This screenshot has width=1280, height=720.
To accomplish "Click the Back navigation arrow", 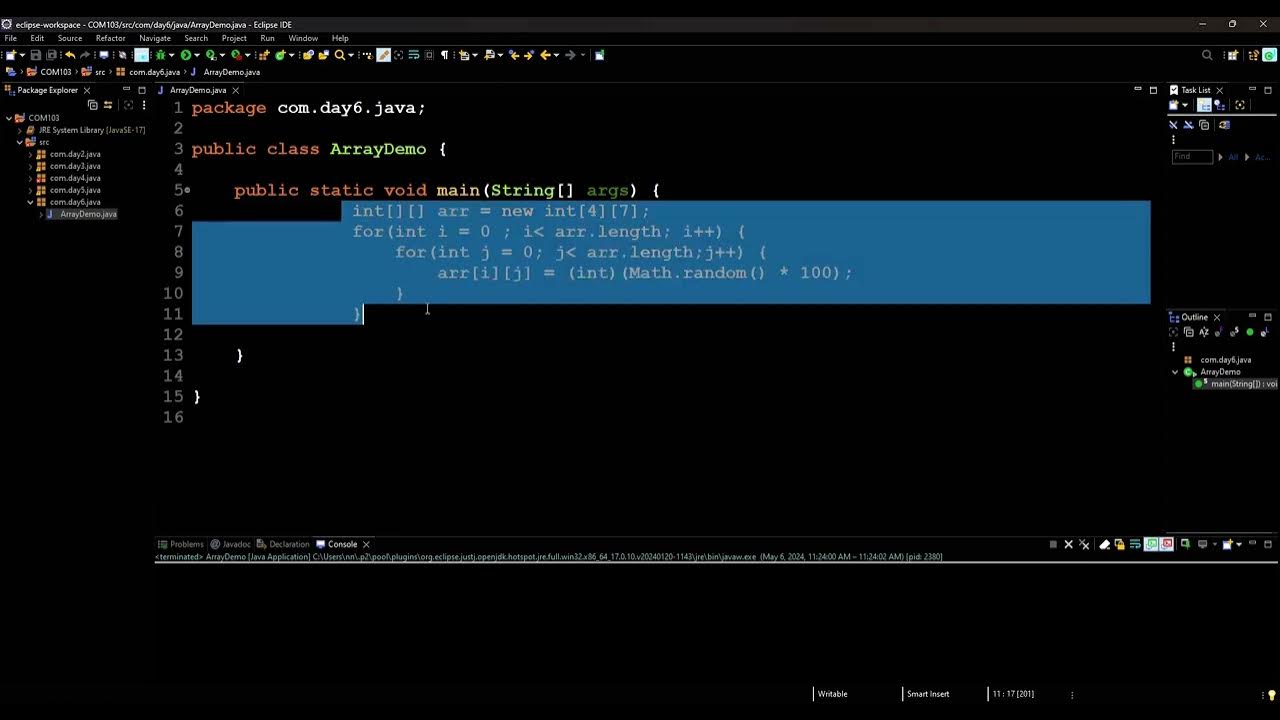I will click(545, 55).
